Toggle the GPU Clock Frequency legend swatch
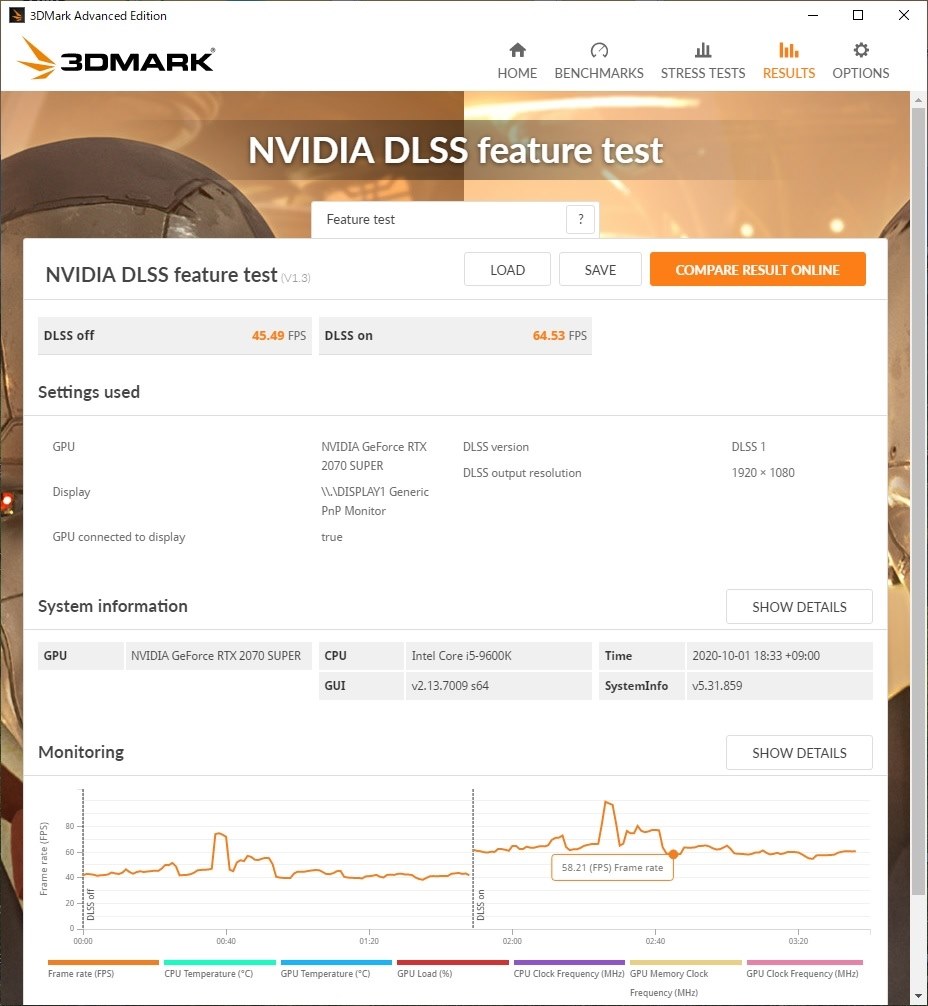This screenshot has width=928, height=1006. pos(805,962)
